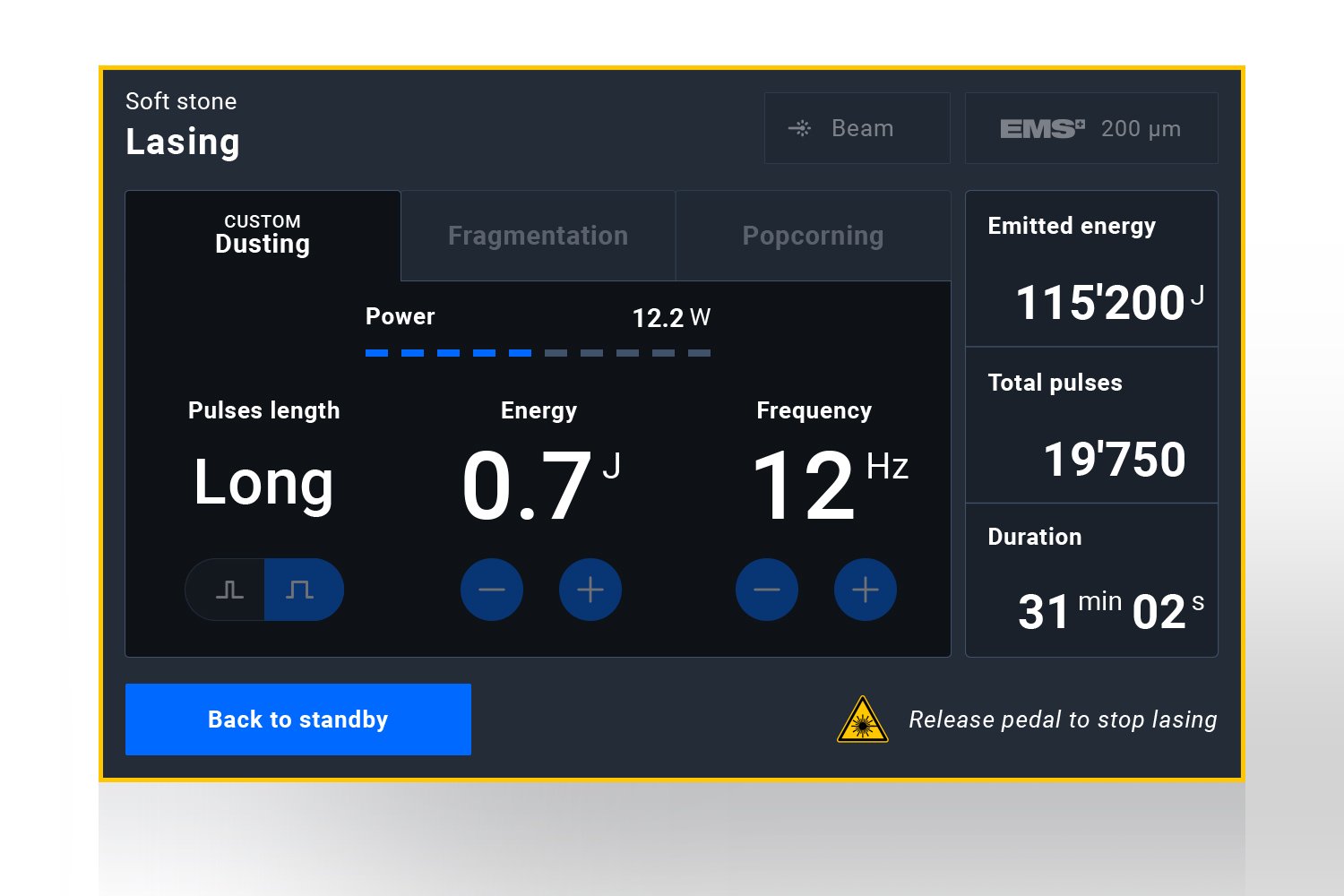Click the Energy label
The height and width of the screenshot is (896, 1344).
(538, 410)
